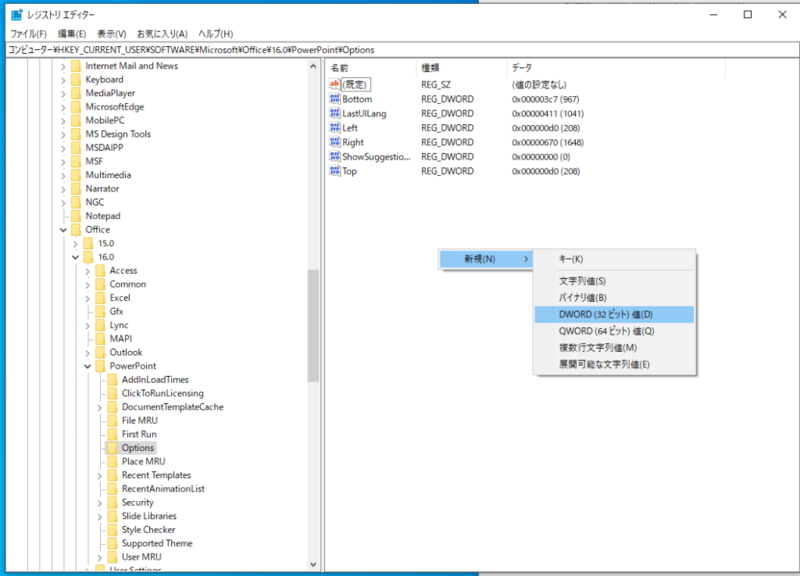This screenshot has height=576, width=800.
Task: Open the ヘルプ(H) menu
Action: click(216, 34)
